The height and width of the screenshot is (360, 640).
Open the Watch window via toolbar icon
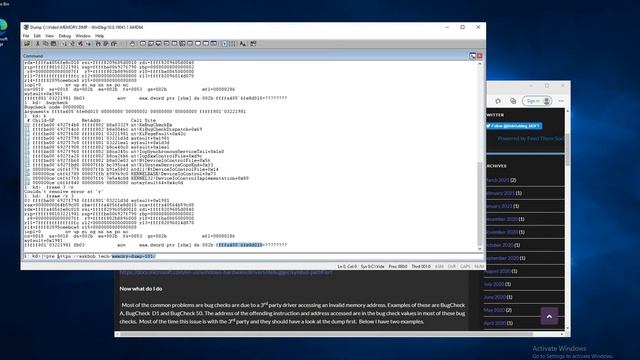[x=151, y=44]
